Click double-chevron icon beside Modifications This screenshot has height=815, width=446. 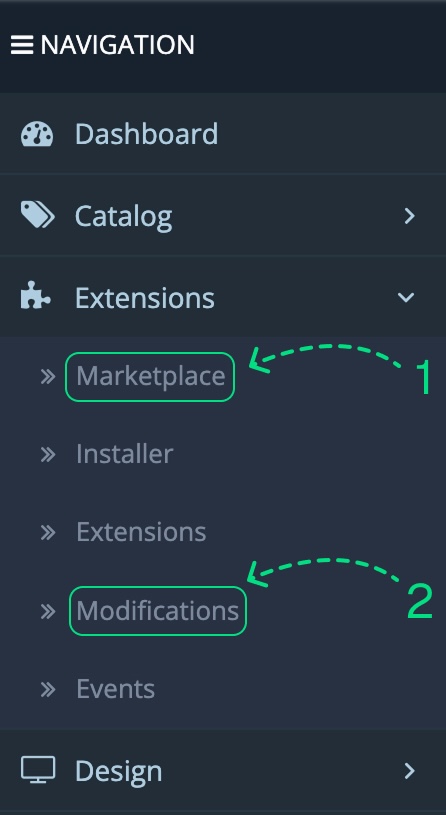(48, 611)
